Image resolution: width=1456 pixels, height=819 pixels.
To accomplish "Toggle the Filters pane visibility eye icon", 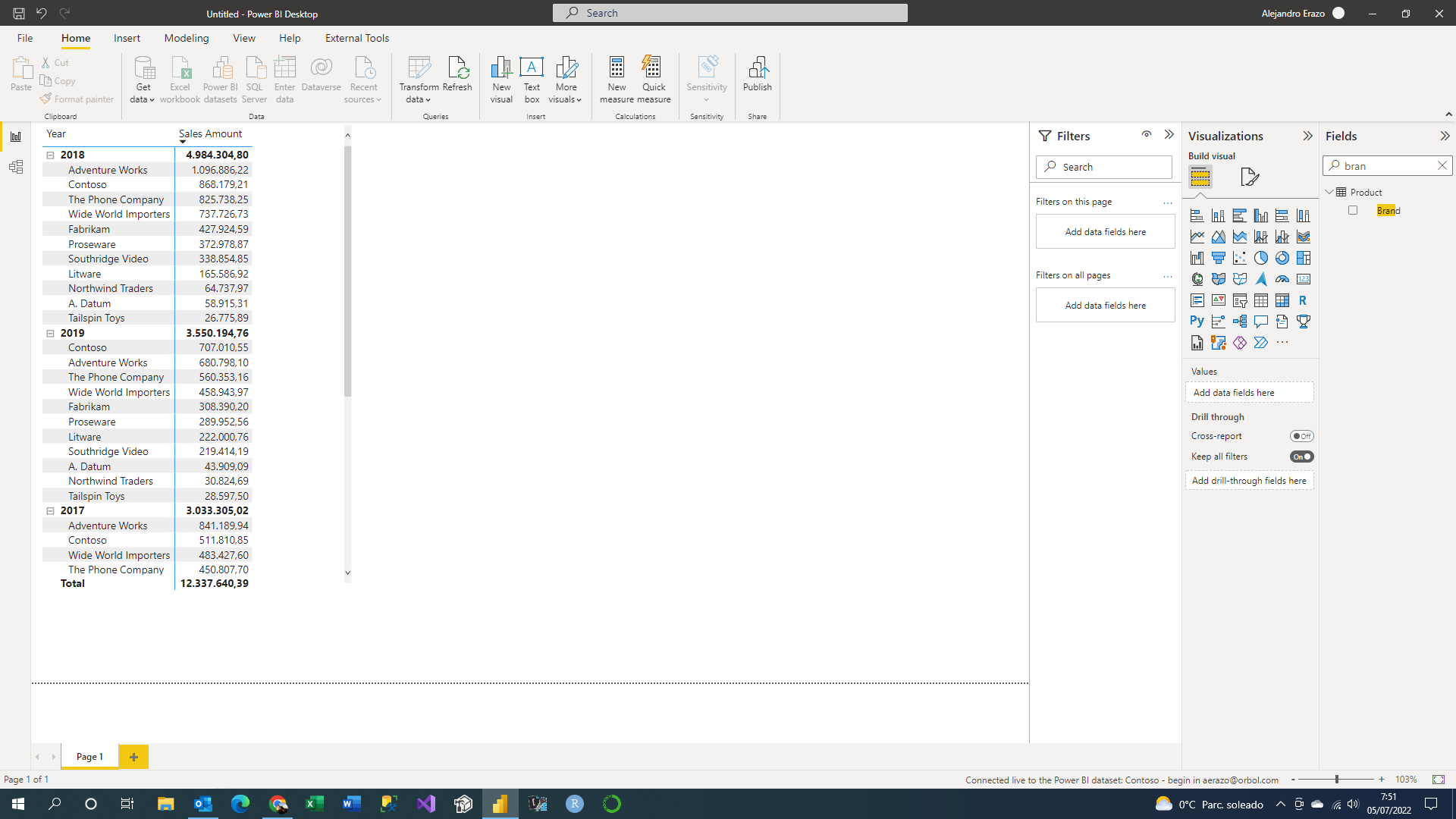I will click(x=1147, y=134).
